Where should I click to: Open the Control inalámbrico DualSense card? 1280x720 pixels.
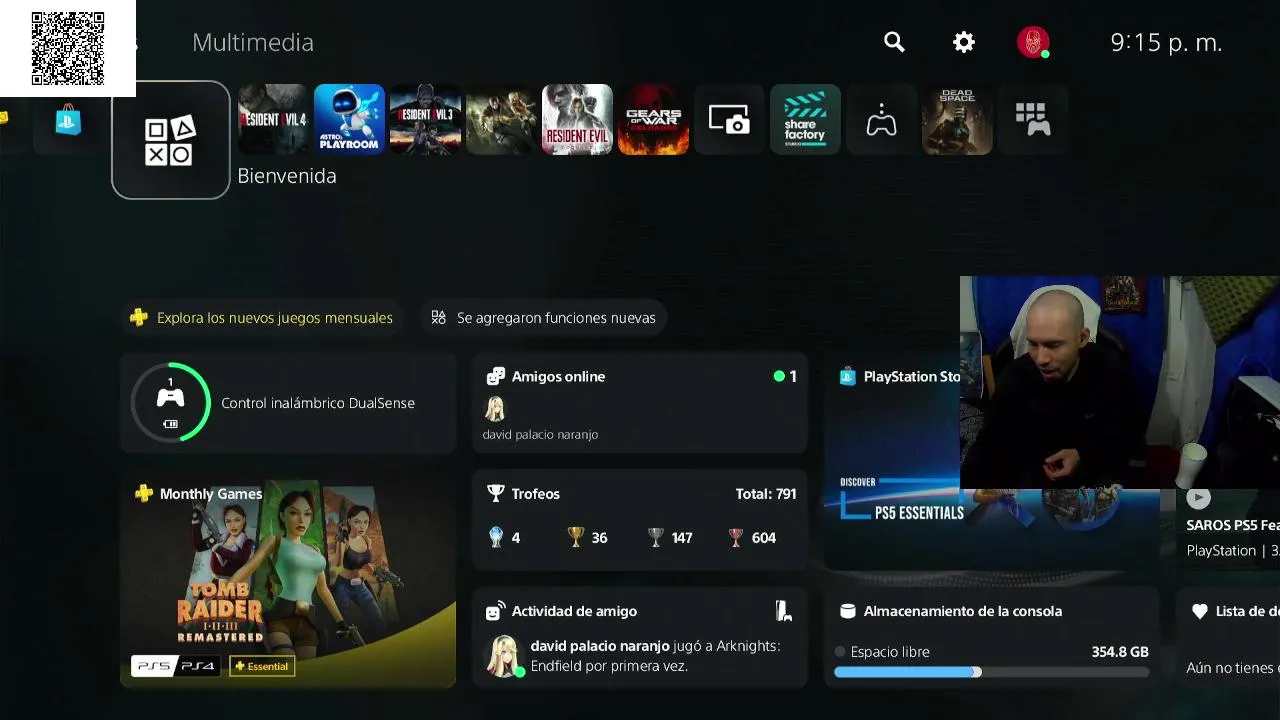coord(288,403)
